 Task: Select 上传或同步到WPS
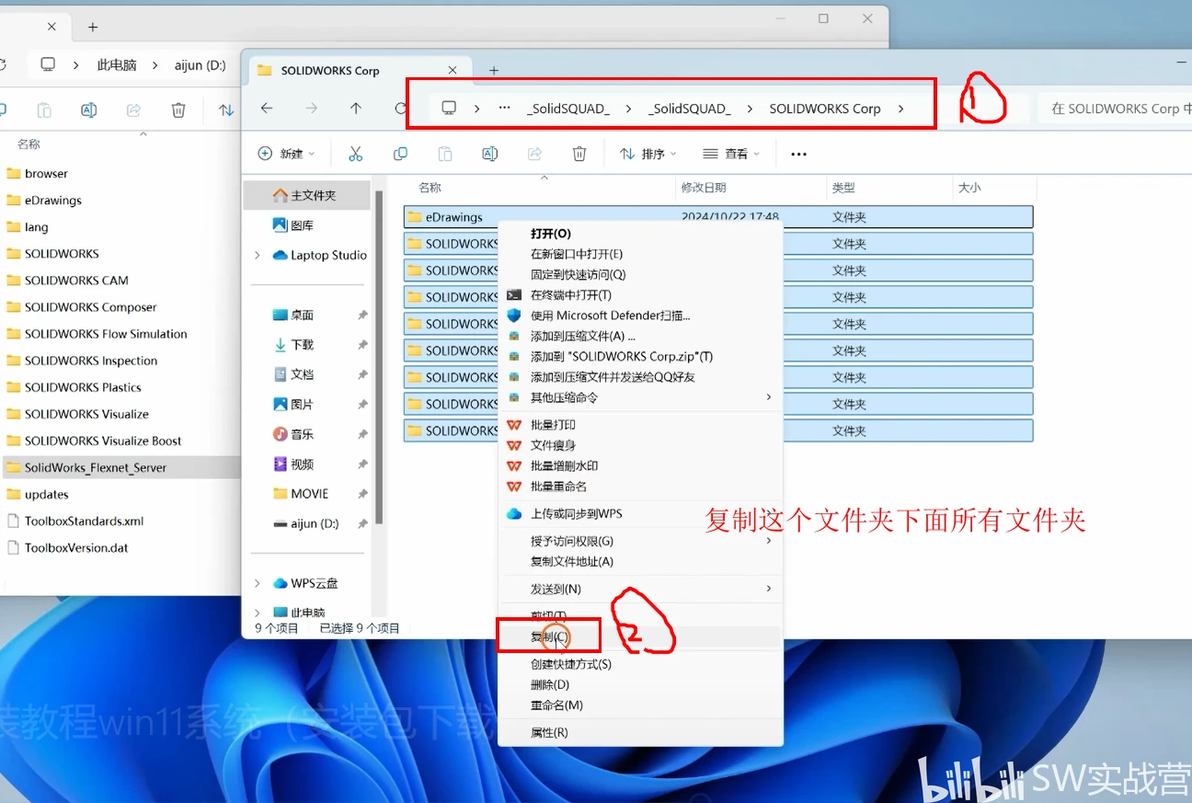click(640, 514)
